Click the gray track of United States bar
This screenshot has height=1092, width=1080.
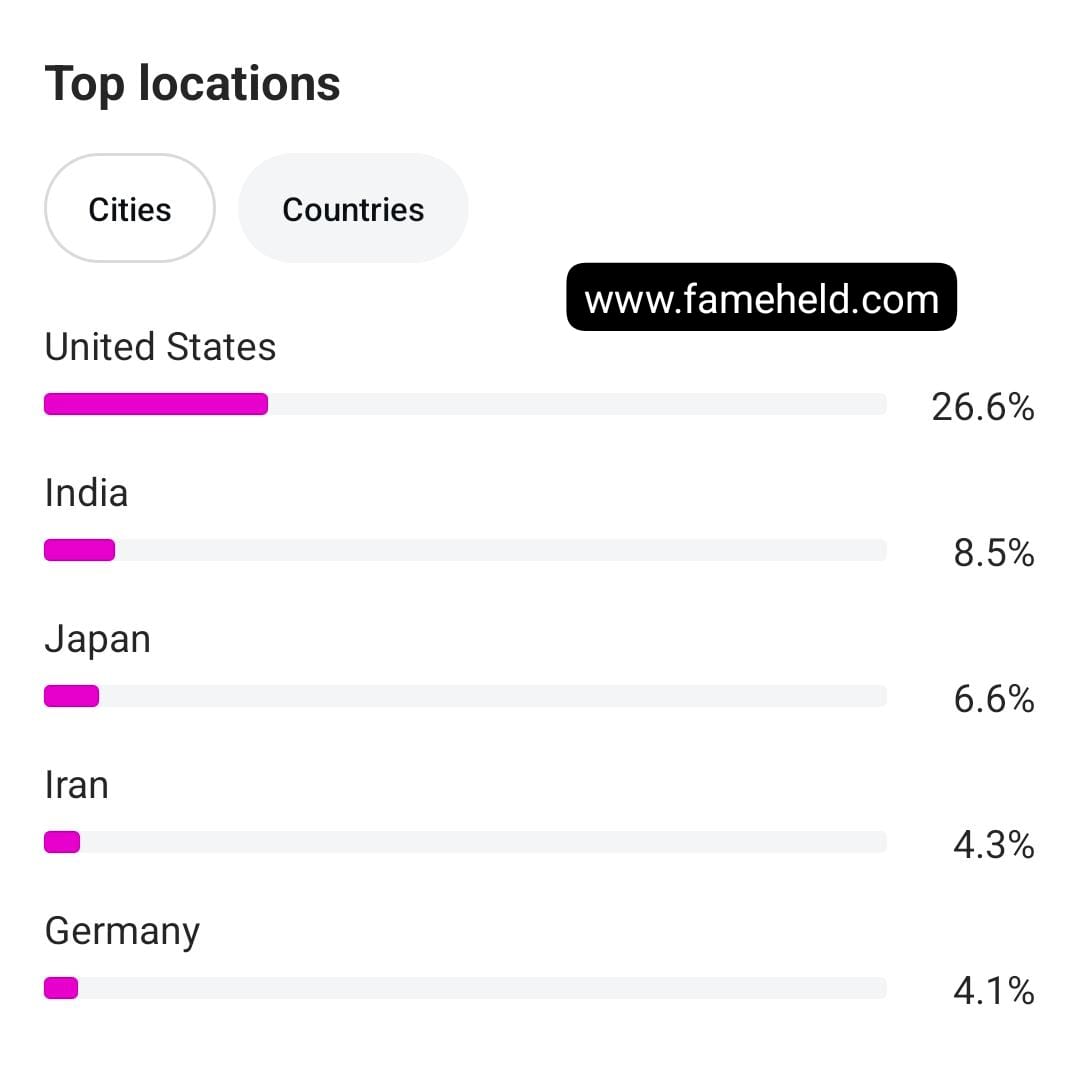pyautogui.click(x=576, y=404)
